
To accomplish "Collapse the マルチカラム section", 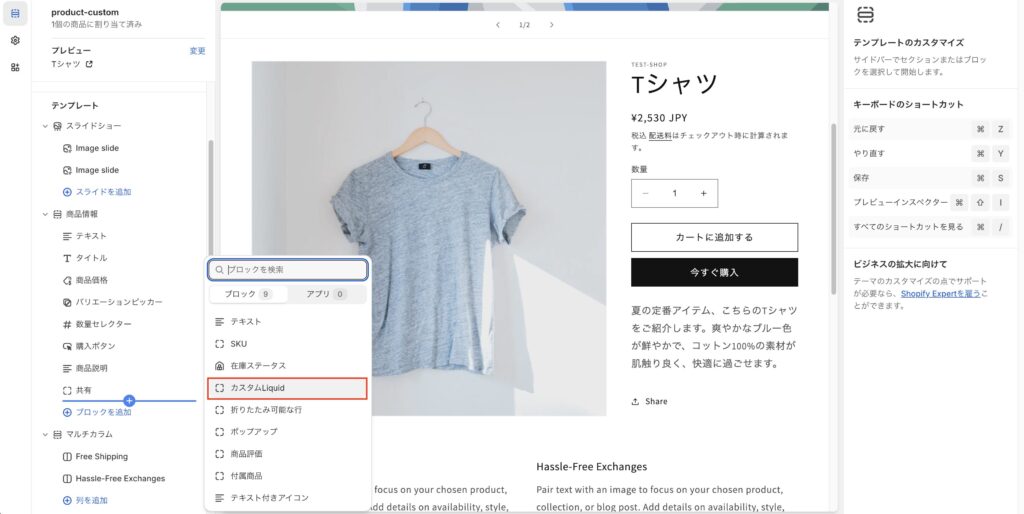I will click(45, 434).
